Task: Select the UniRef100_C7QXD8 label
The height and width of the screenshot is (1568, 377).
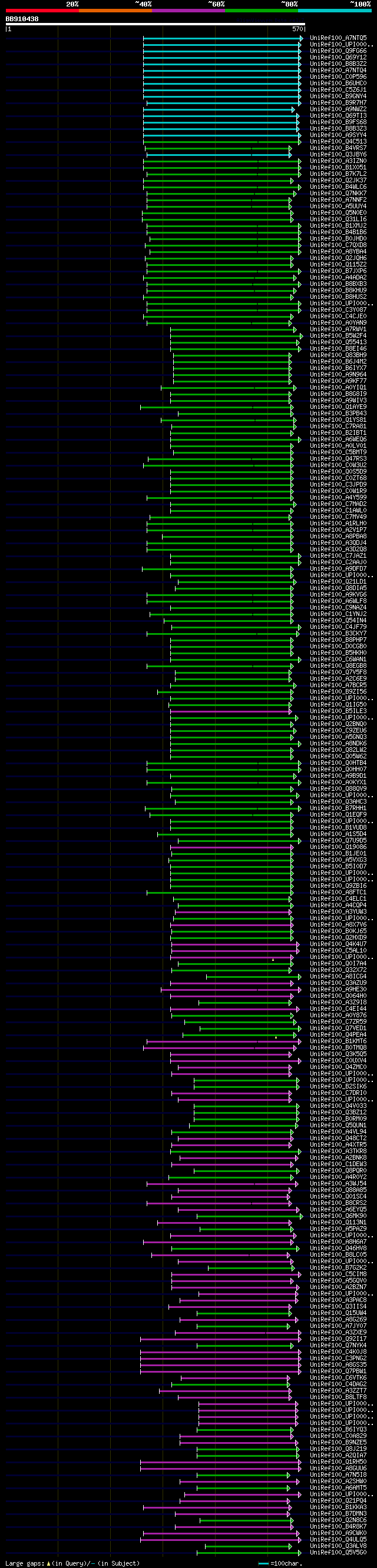Action: click(x=338, y=245)
